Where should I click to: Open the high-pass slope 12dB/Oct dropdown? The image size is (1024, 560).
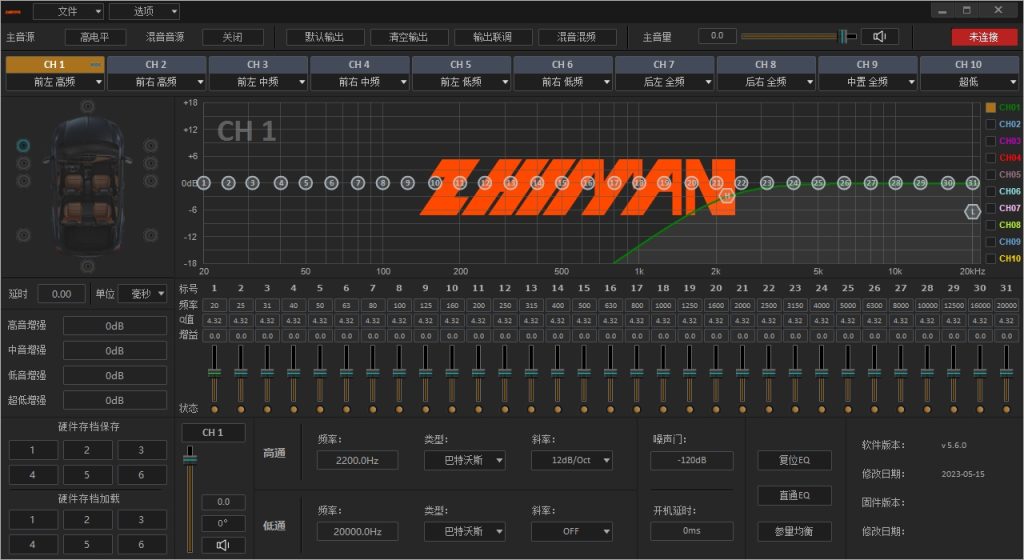click(x=571, y=460)
